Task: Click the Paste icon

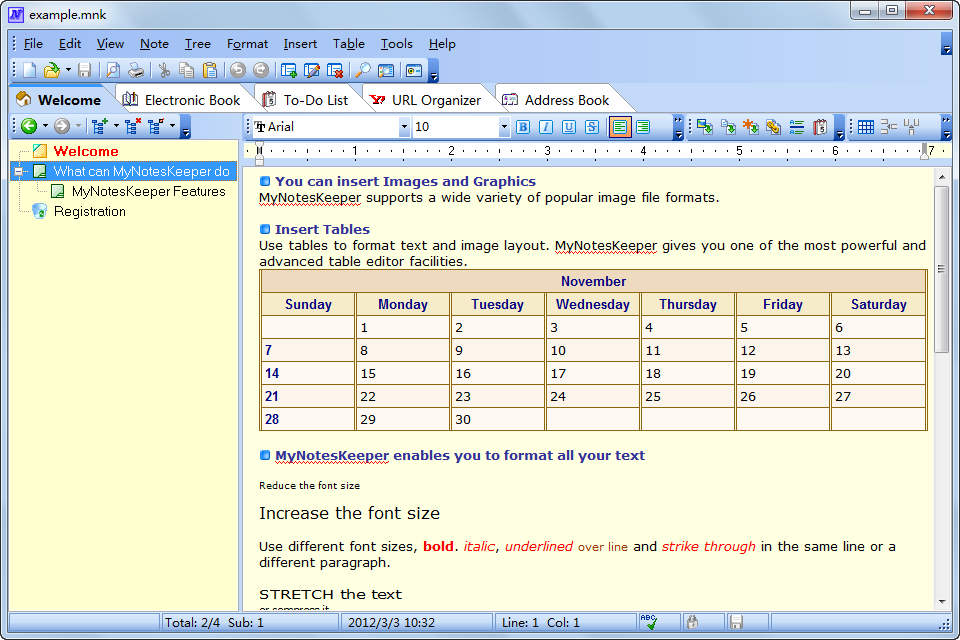Action: coord(210,70)
